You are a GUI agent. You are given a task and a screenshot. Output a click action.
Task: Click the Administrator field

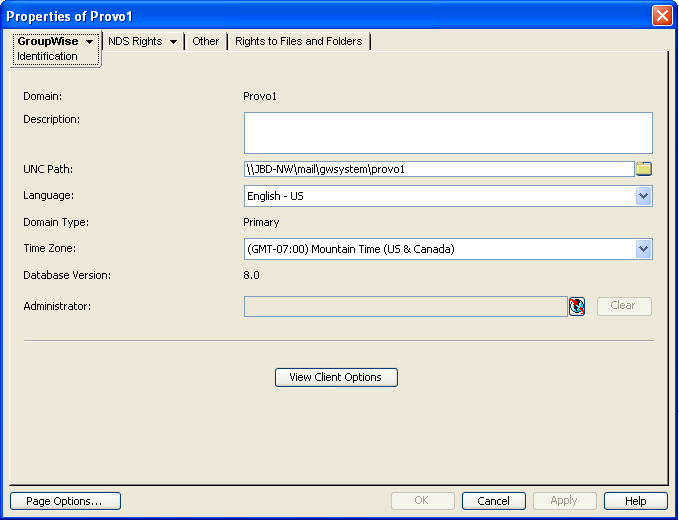[x=406, y=306]
